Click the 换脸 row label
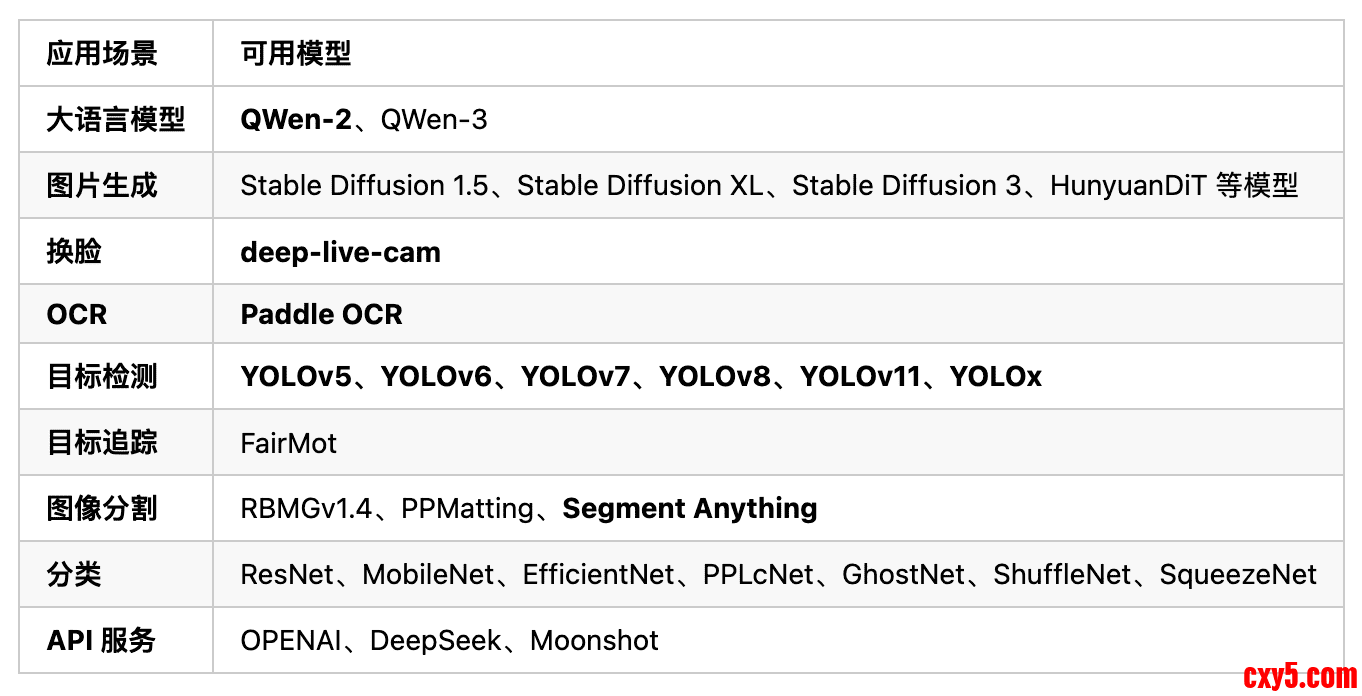This screenshot has width=1362, height=696. 75,252
